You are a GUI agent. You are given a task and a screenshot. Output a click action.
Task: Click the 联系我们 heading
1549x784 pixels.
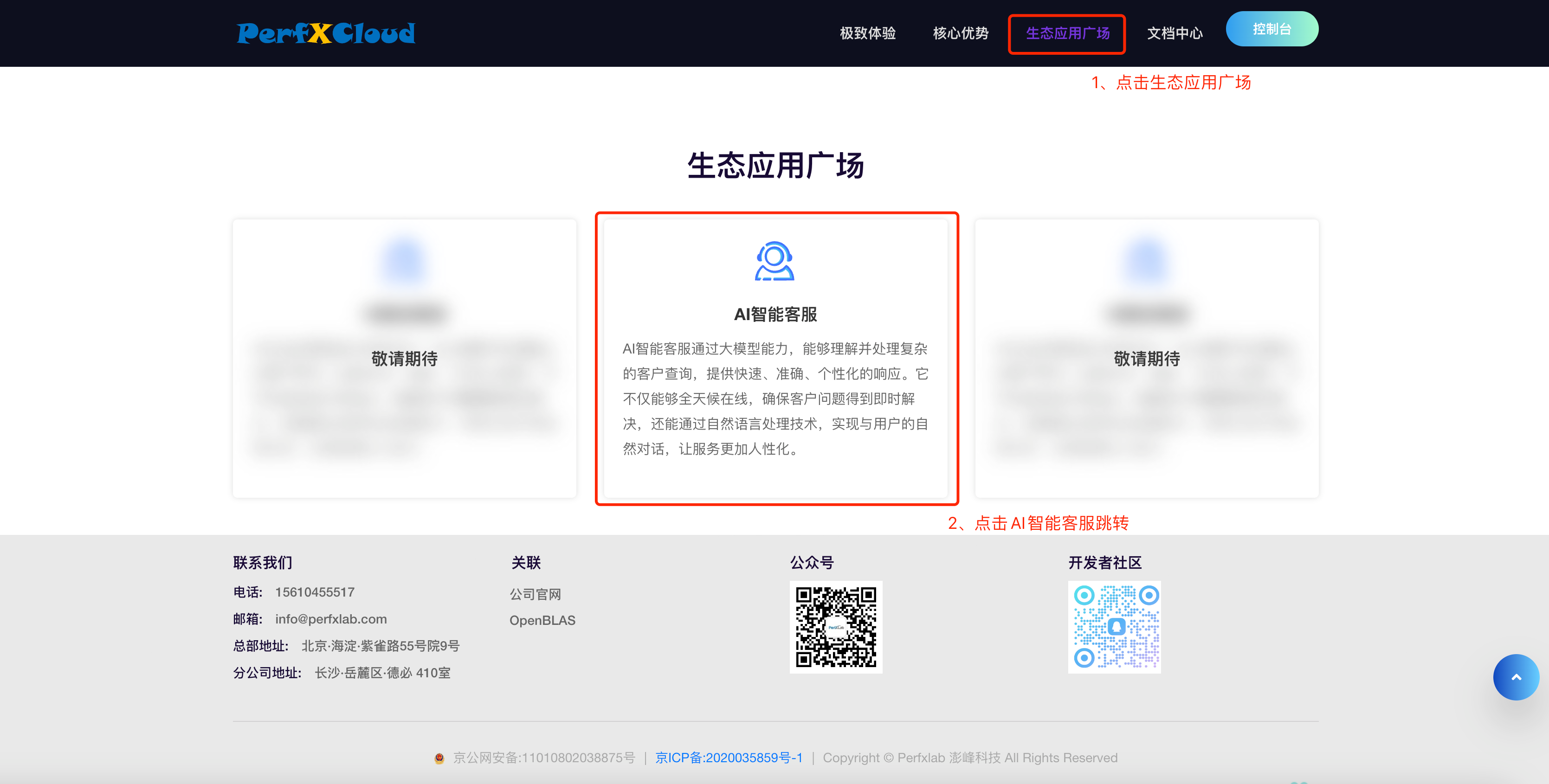(263, 563)
